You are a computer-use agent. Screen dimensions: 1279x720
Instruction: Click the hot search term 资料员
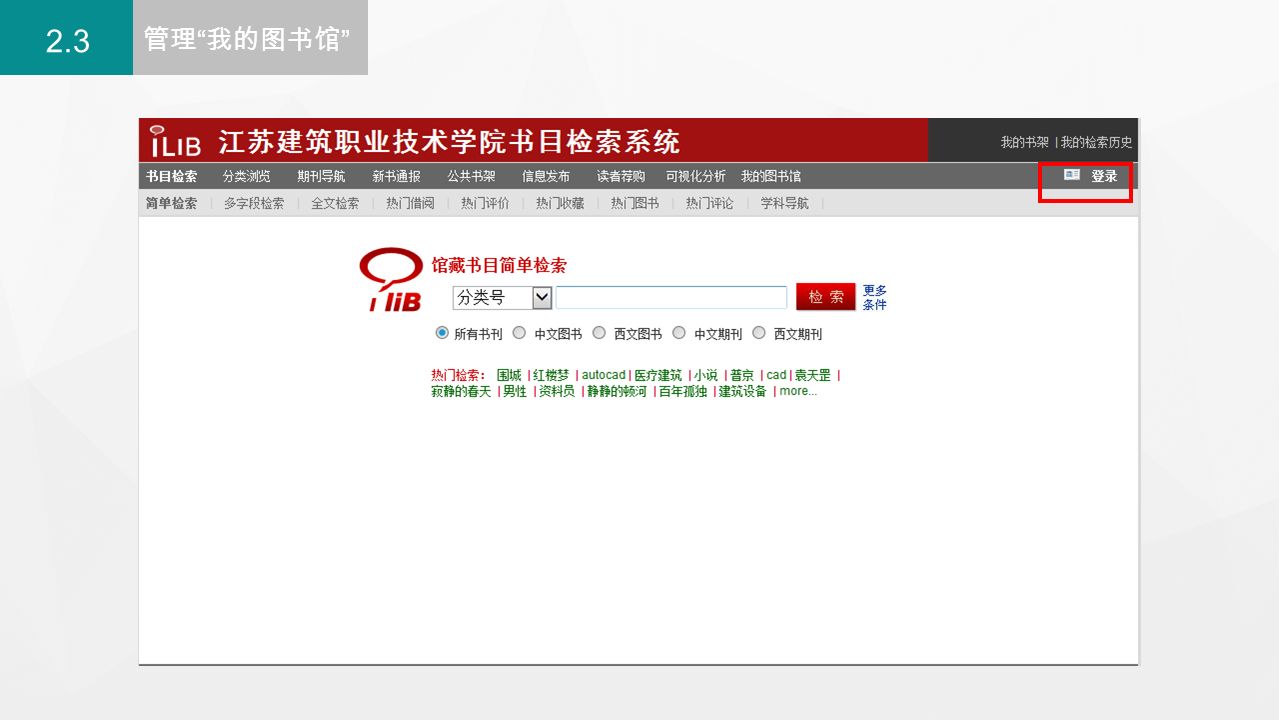click(x=557, y=392)
